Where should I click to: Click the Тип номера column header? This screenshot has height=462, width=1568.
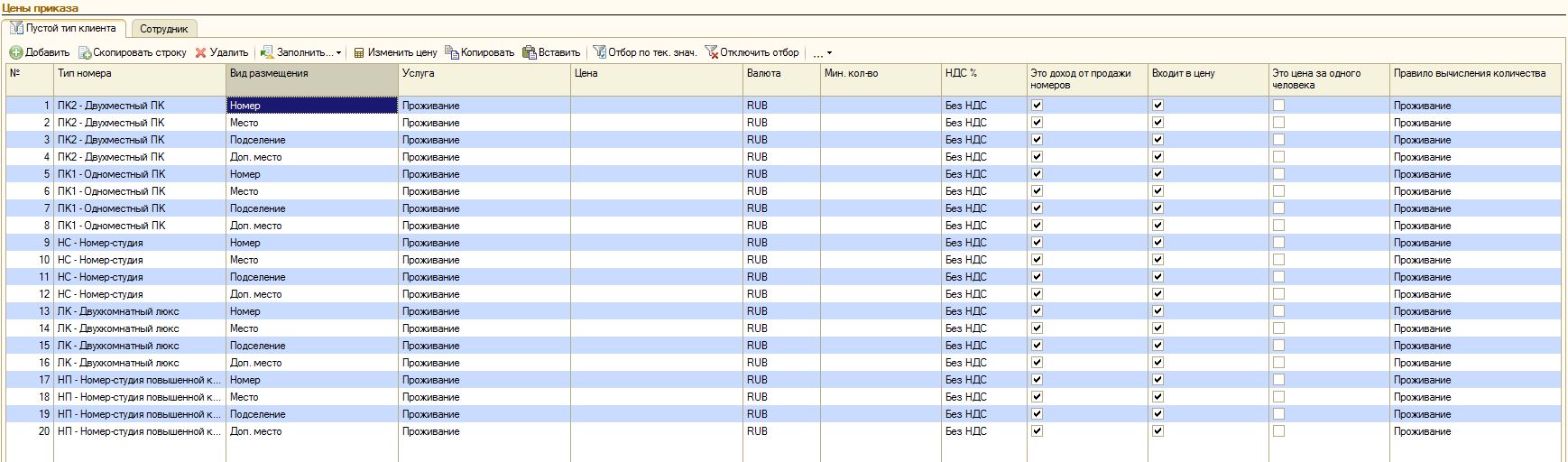click(x=140, y=79)
